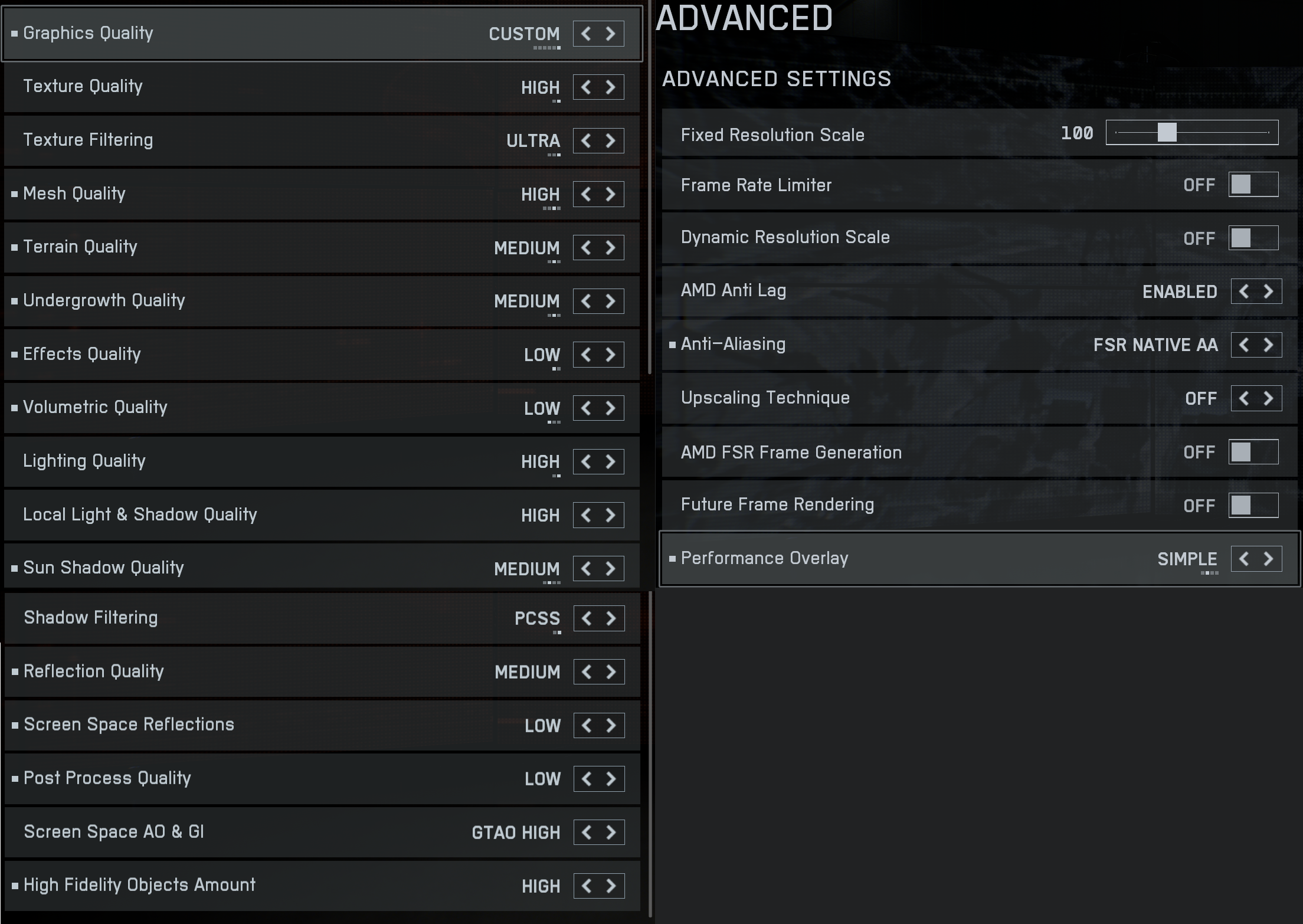1303x924 pixels.
Task: Click left arrow for Upscaling Technique
Action: (x=1244, y=398)
